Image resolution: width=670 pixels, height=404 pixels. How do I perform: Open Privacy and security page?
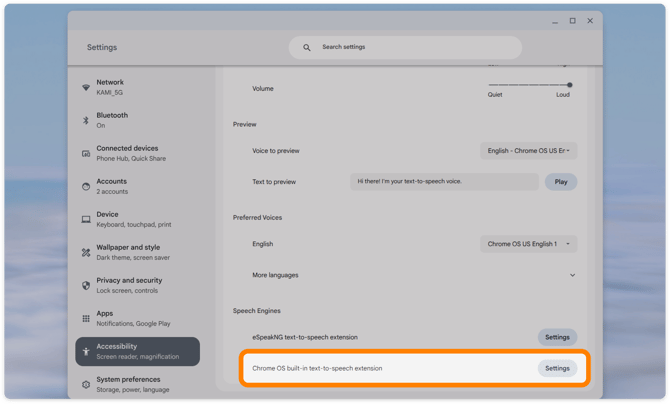point(138,285)
